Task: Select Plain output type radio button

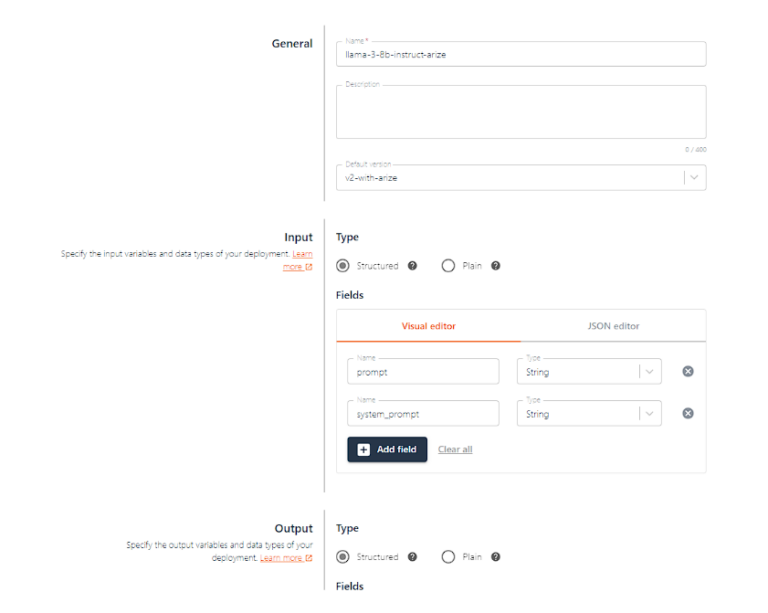Action: tap(448, 557)
